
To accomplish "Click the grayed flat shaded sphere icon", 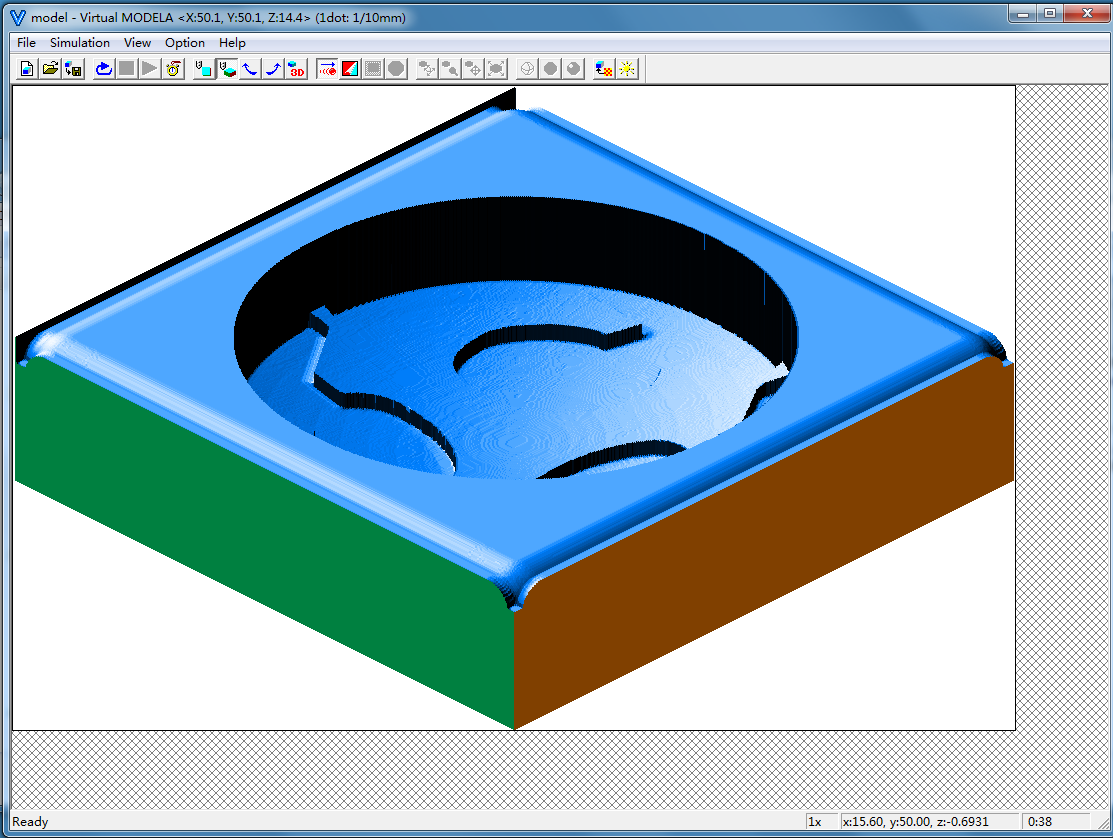I will pyautogui.click(x=550, y=69).
